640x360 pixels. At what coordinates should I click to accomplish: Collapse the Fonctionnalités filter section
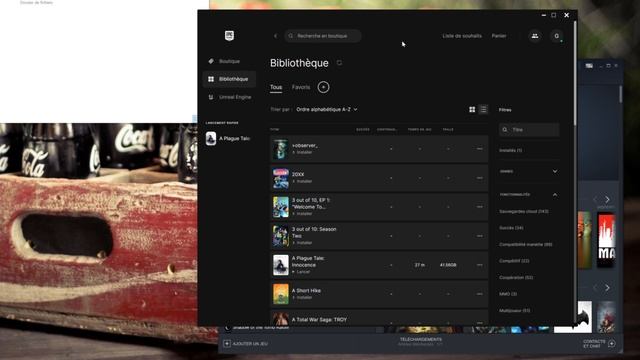[529, 195]
